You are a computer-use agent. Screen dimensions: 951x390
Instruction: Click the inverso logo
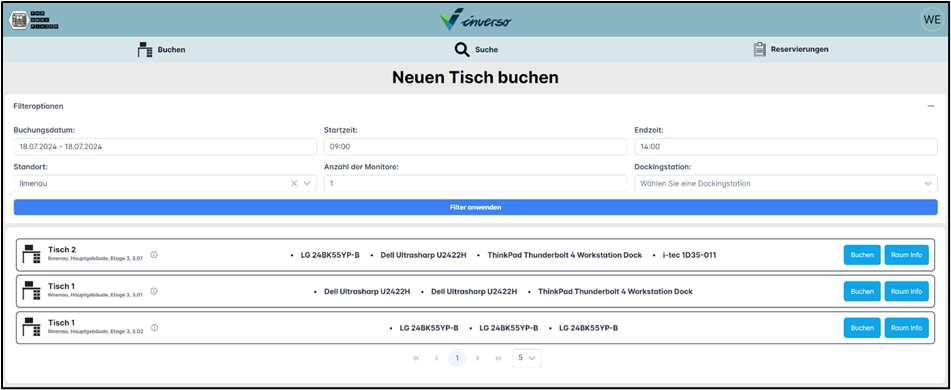tap(476, 19)
